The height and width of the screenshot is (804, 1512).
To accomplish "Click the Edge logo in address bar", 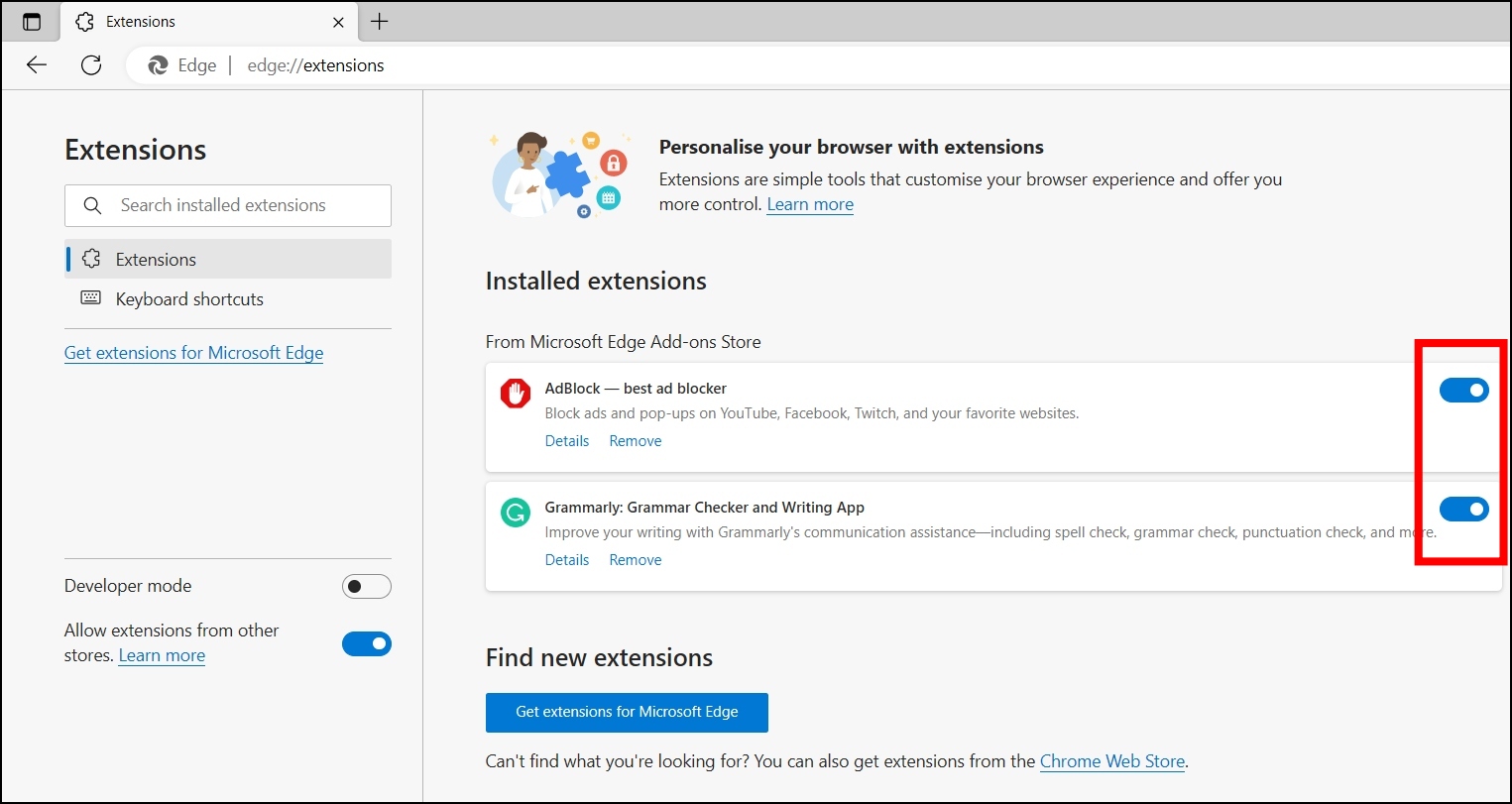I will tap(158, 65).
